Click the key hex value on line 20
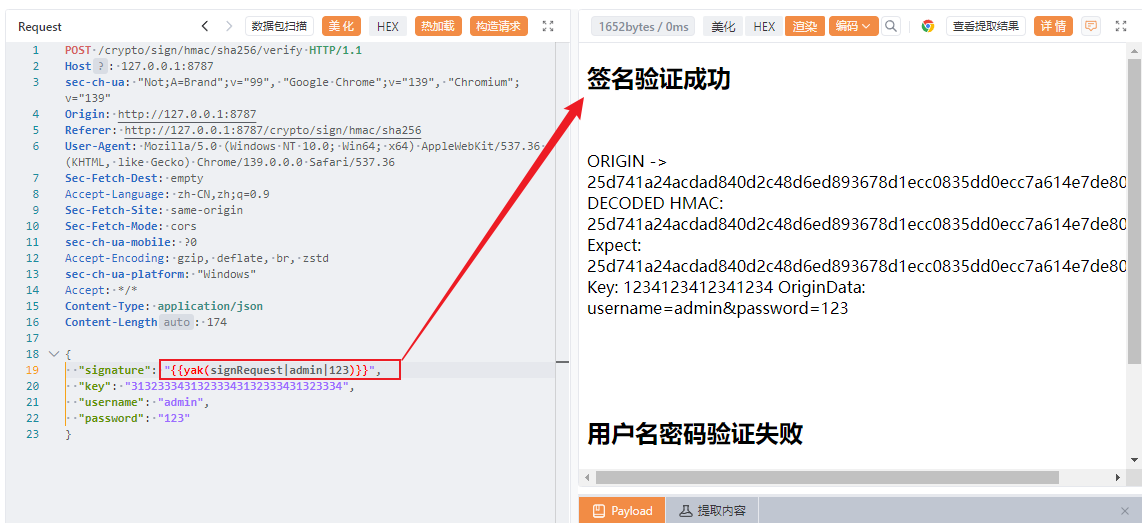Screen dimensions: 1142x523 237,386
